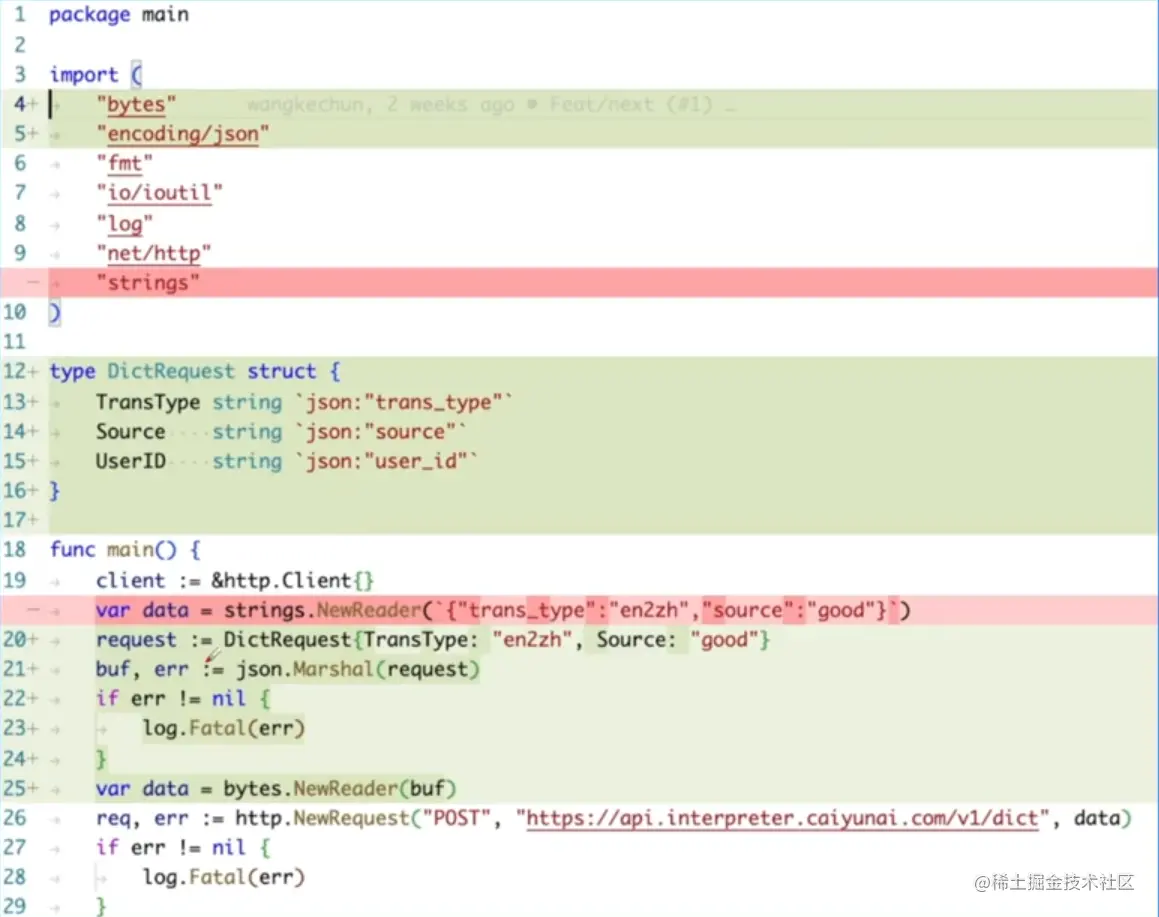Click the removed strings.NewReader call
Screen dimensions: 1159x917
(x=567, y=610)
